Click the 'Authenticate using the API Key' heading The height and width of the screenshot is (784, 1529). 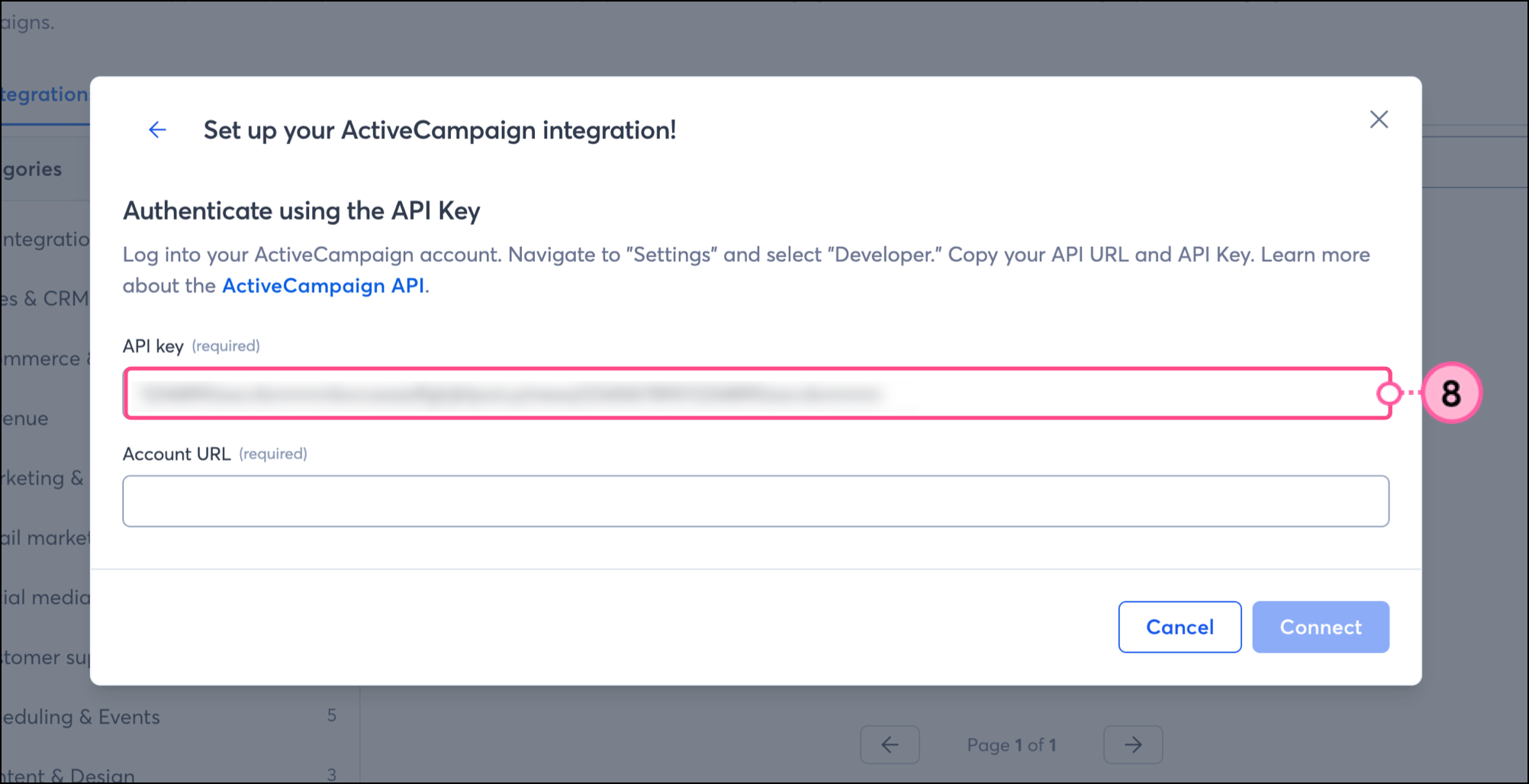pyautogui.click(x=301, y=211)
